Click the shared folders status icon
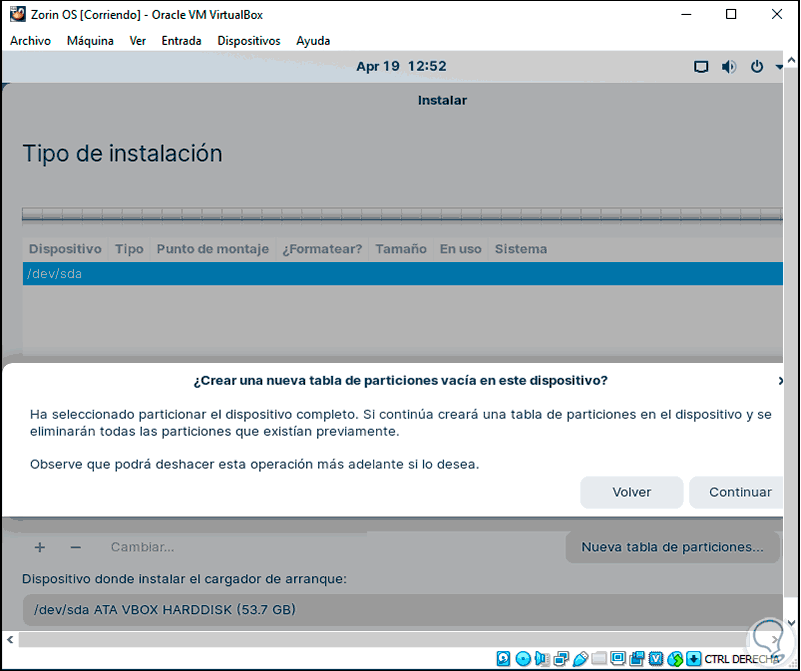Viewport: 801px width, 671px height. 599,658
